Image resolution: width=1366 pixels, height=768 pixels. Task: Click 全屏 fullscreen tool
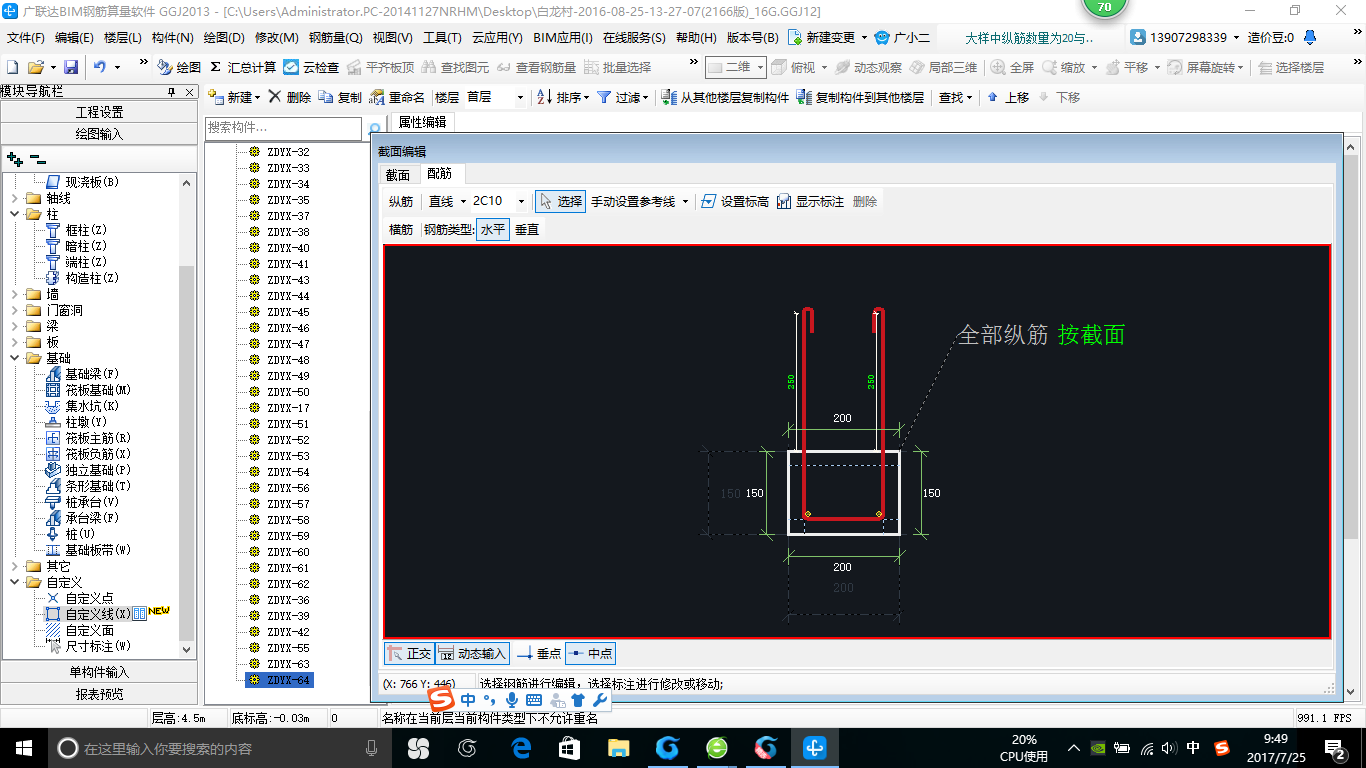pos(1012,67)
